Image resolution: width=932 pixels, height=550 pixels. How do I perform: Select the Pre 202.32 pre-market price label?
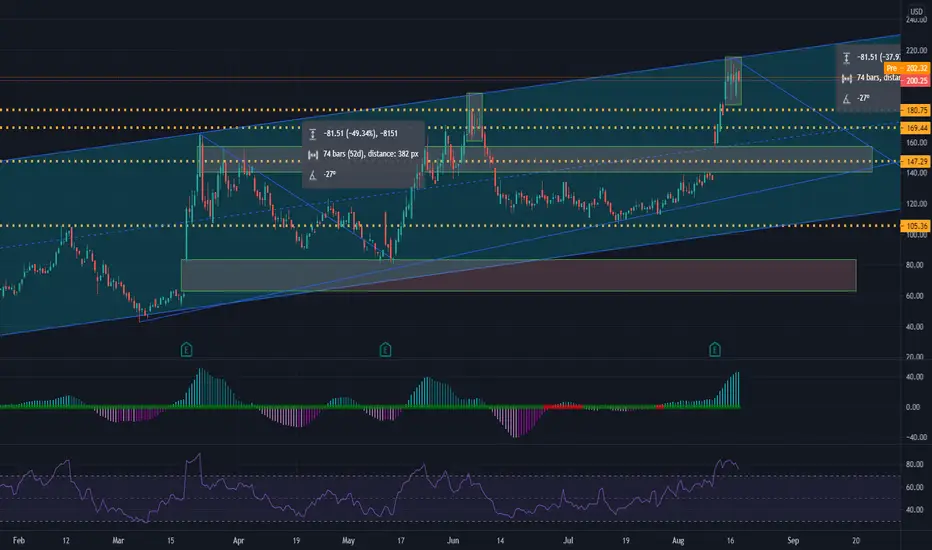[907, 68]
